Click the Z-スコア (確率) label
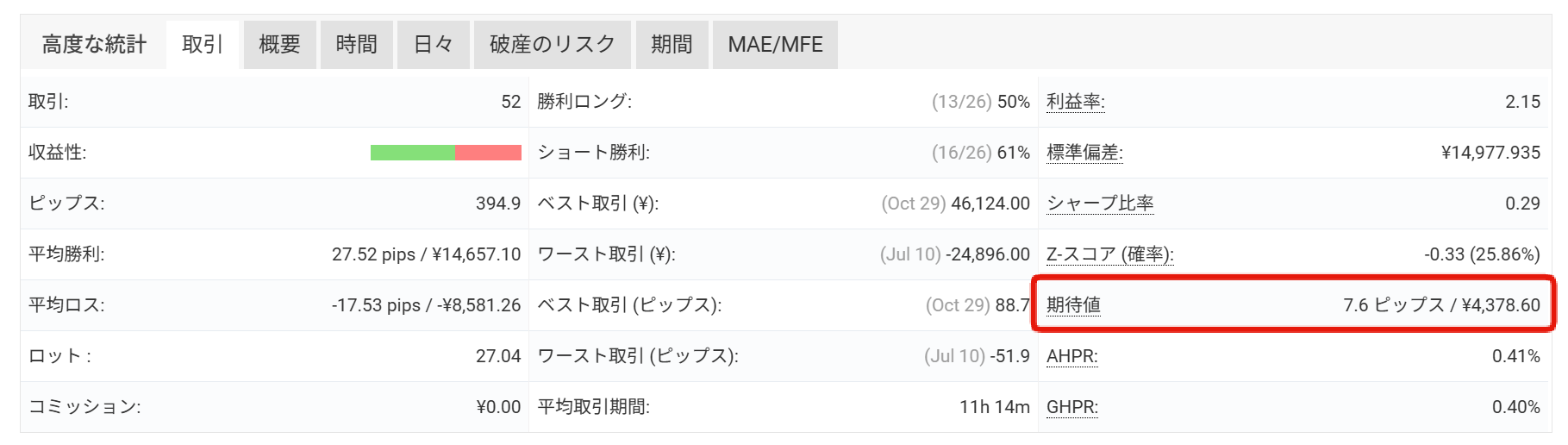The height and width of the screenshot is (445, 1568). click(1109, 254)
